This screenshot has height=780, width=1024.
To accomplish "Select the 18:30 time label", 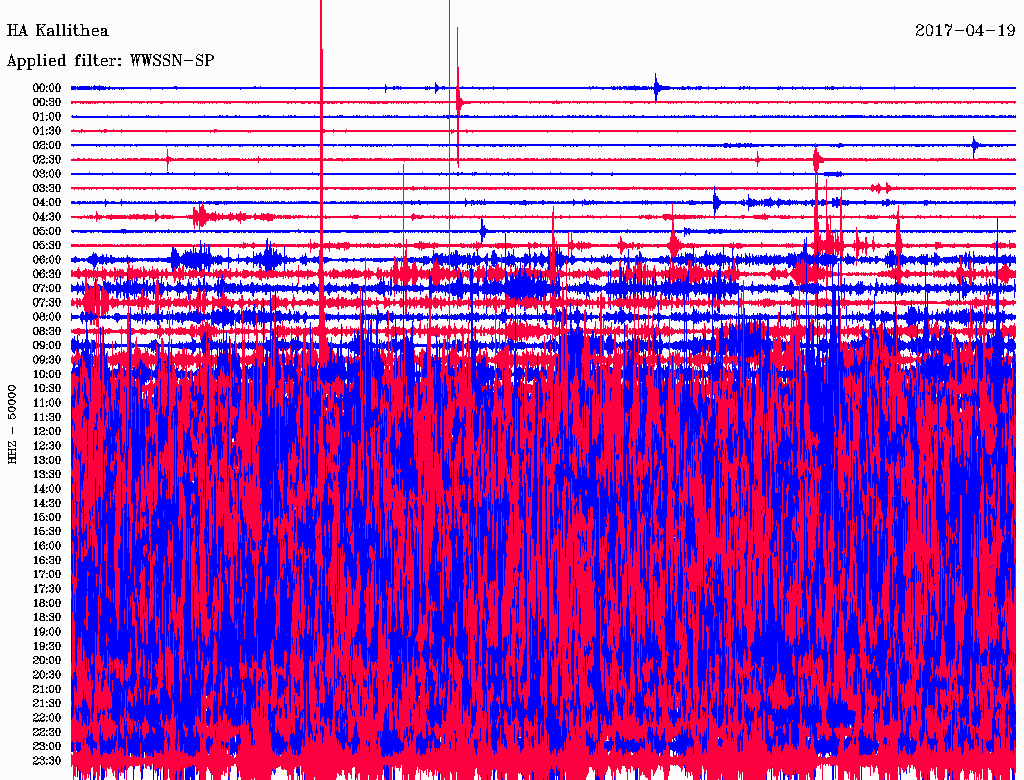I will tap(47, 617).
